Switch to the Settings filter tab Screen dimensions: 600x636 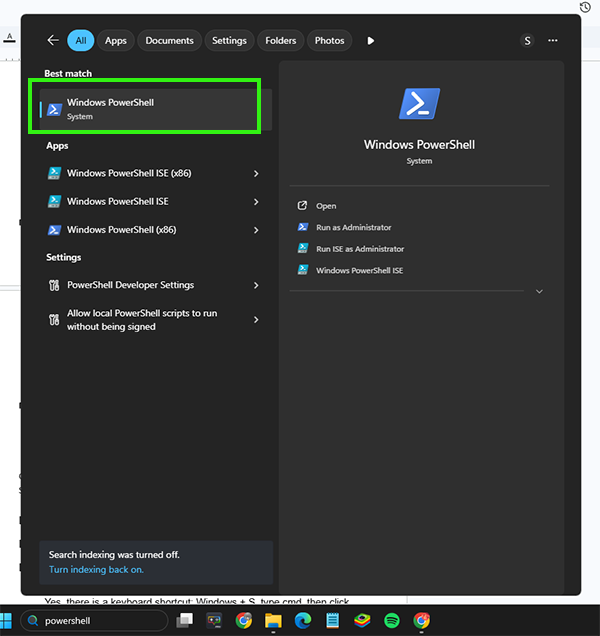coord(229,41)
